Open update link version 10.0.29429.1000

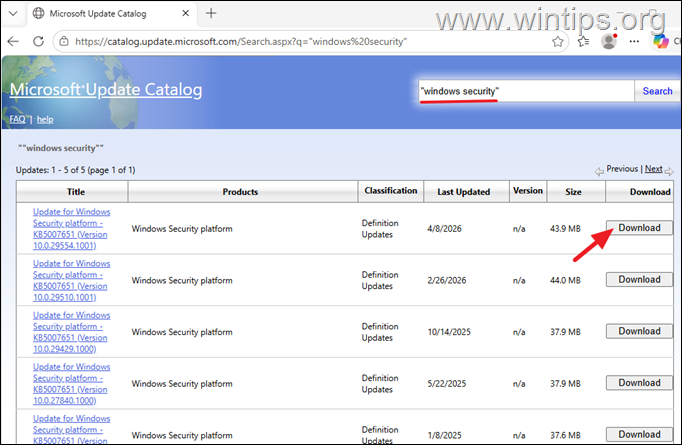tap(71, 332)
